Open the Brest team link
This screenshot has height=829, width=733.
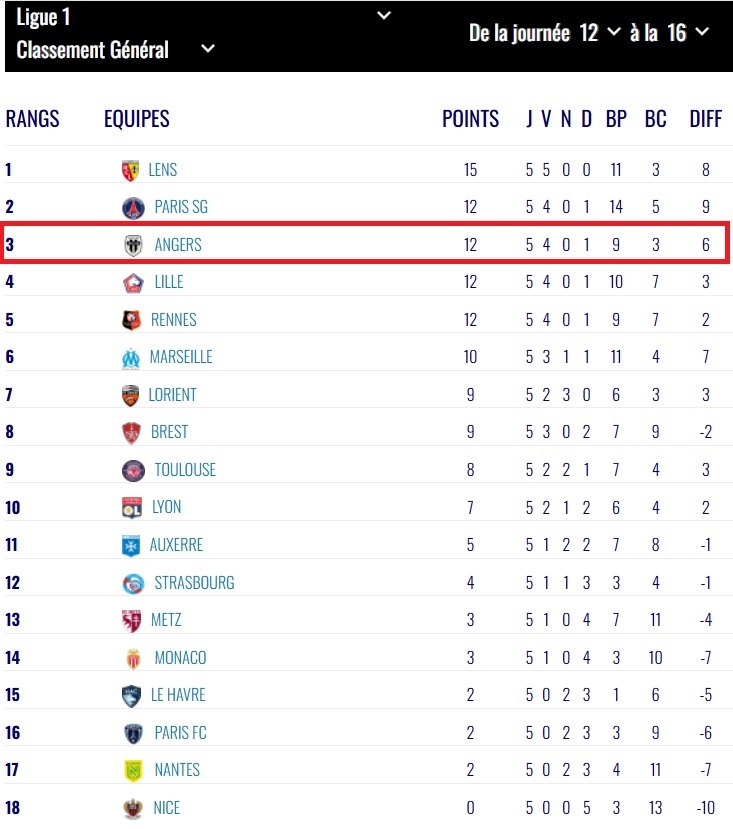click(x=169, y=432)
